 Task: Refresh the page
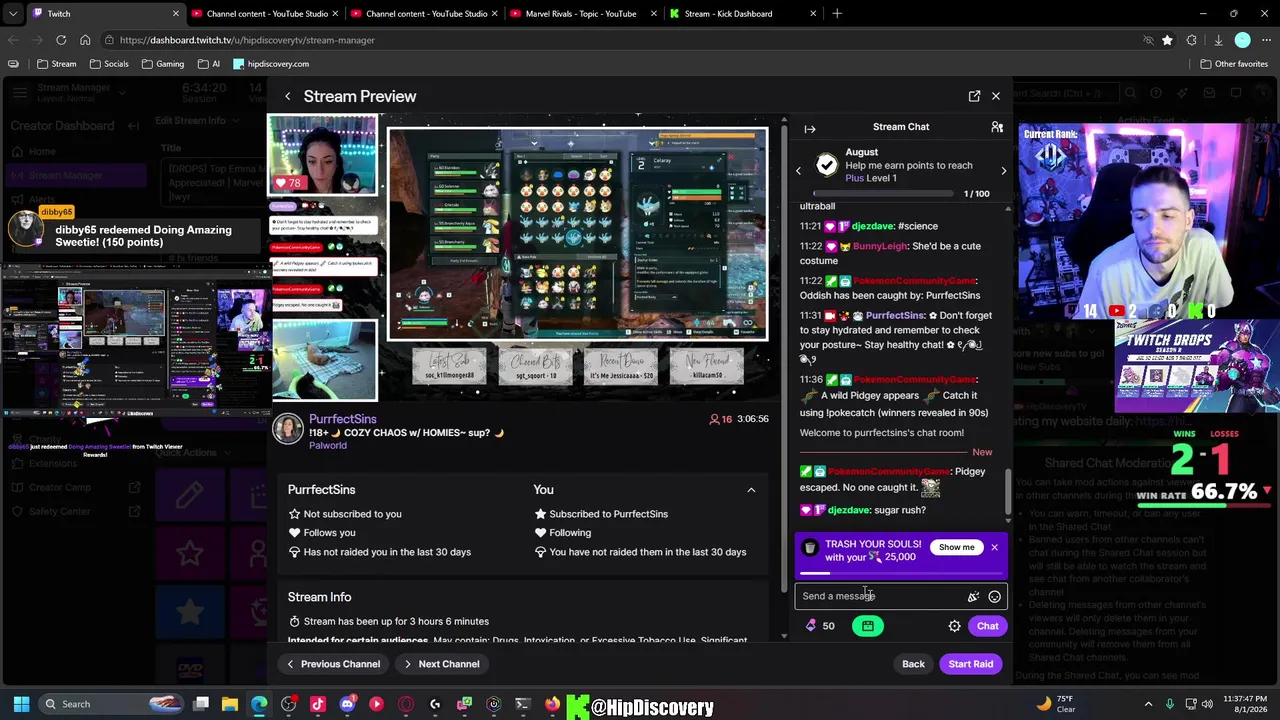[x=61, y=40]
